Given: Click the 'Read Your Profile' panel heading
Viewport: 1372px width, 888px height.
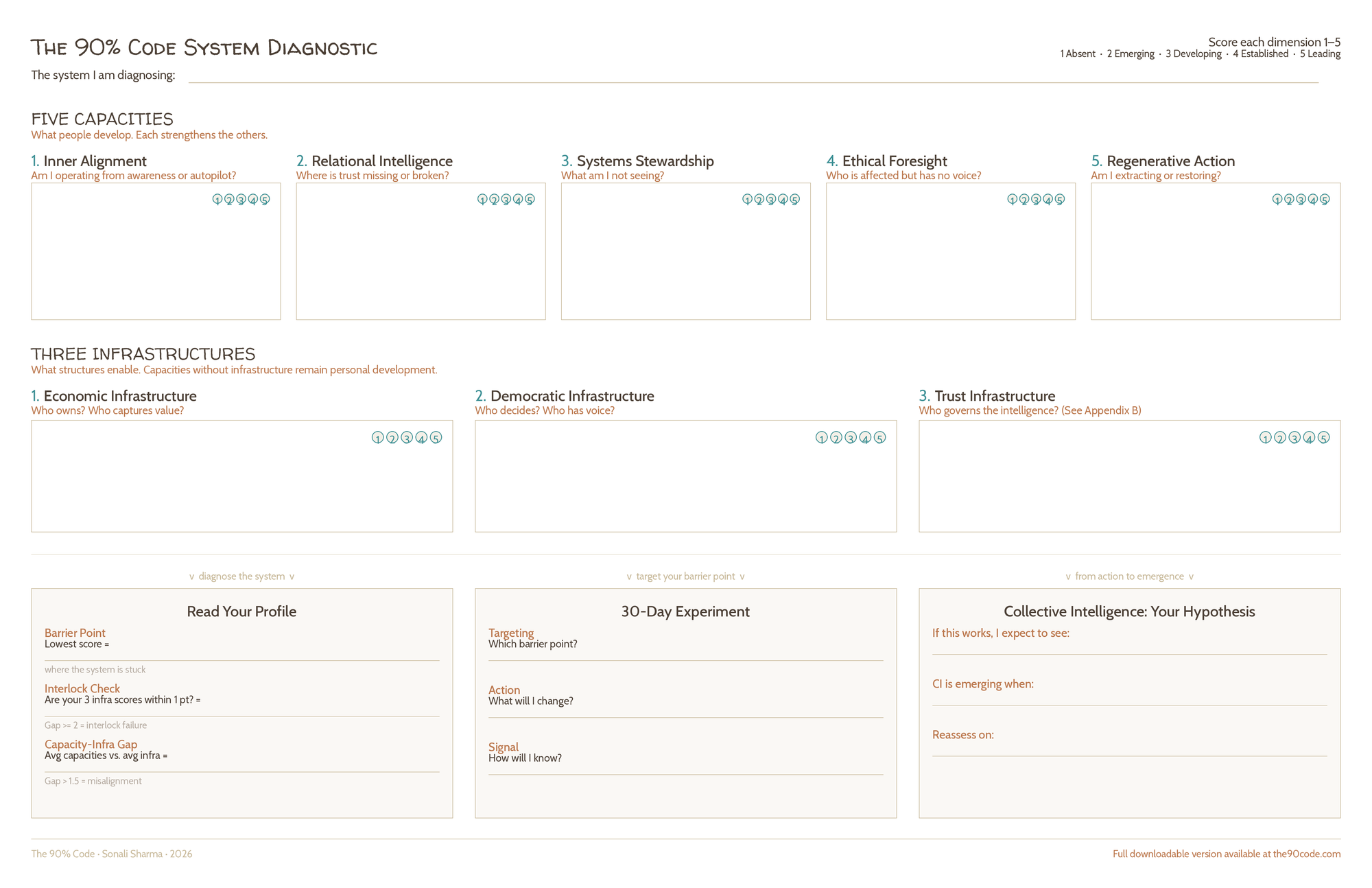Looking at the screenshot, I should click(x=241, y=611).
